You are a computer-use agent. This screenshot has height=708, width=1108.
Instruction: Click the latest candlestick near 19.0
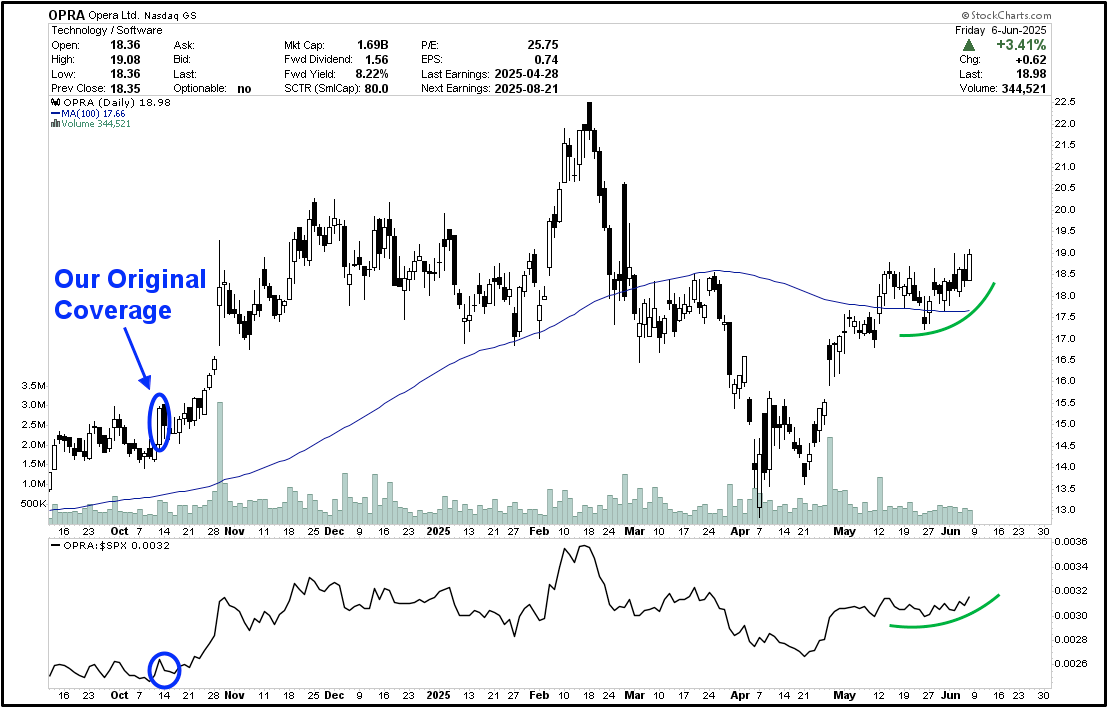pyautogui.click(x=969, y=266)
